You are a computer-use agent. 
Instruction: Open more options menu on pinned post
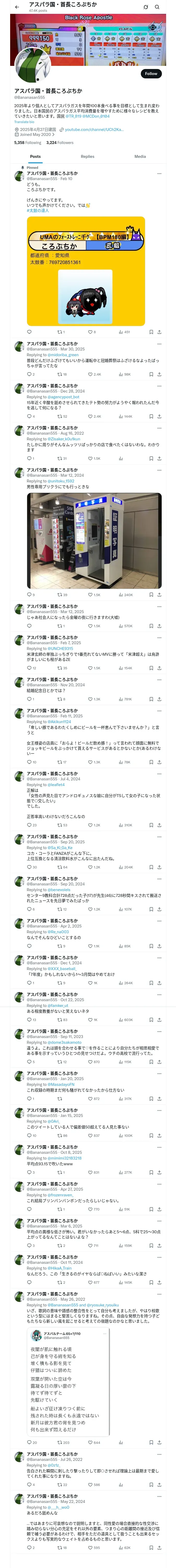coord(159,174)
